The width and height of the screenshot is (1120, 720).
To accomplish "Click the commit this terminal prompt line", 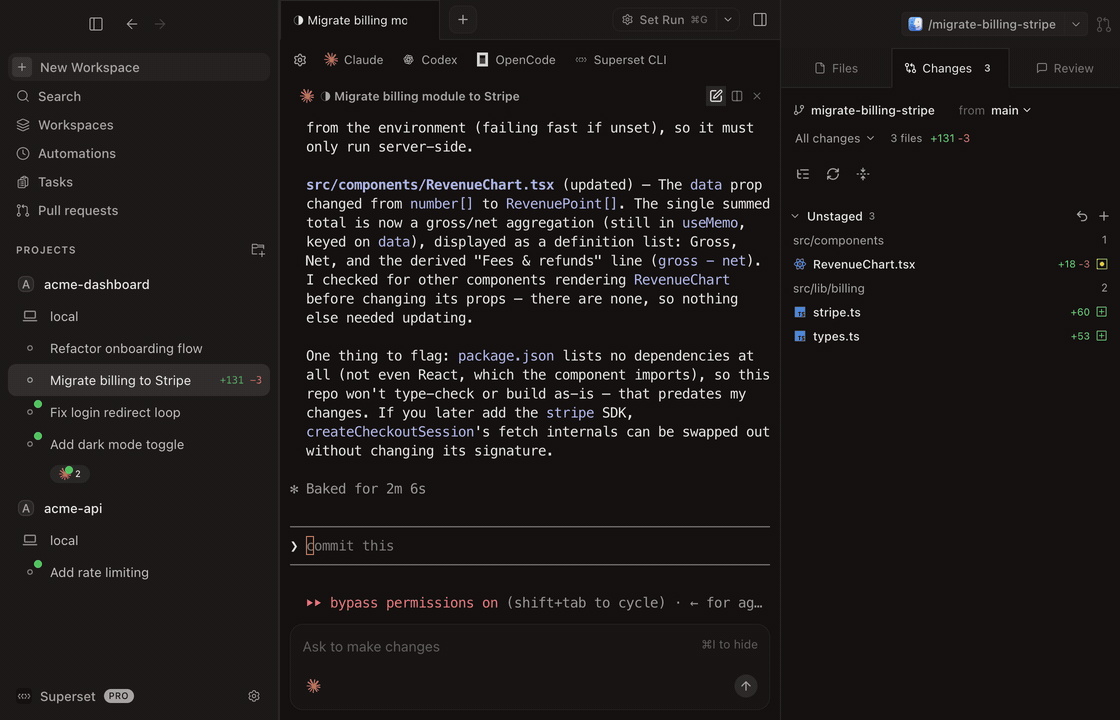I will tap(530, 546).
